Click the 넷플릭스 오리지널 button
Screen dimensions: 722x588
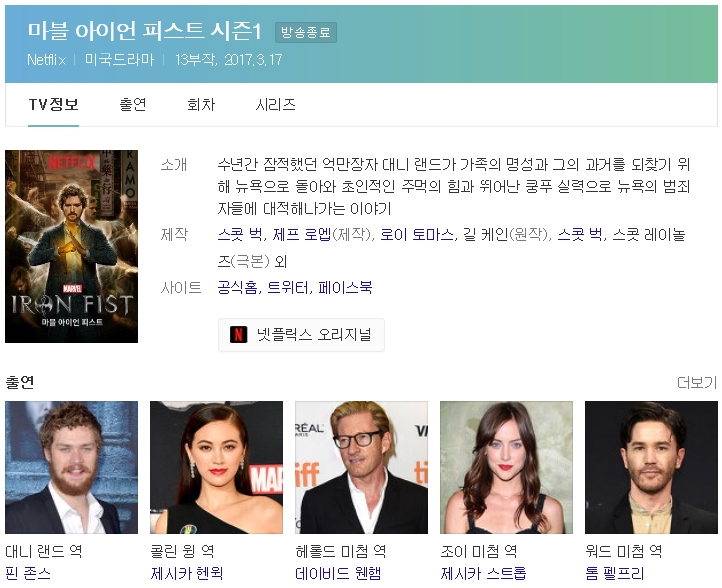coord(301,335)
